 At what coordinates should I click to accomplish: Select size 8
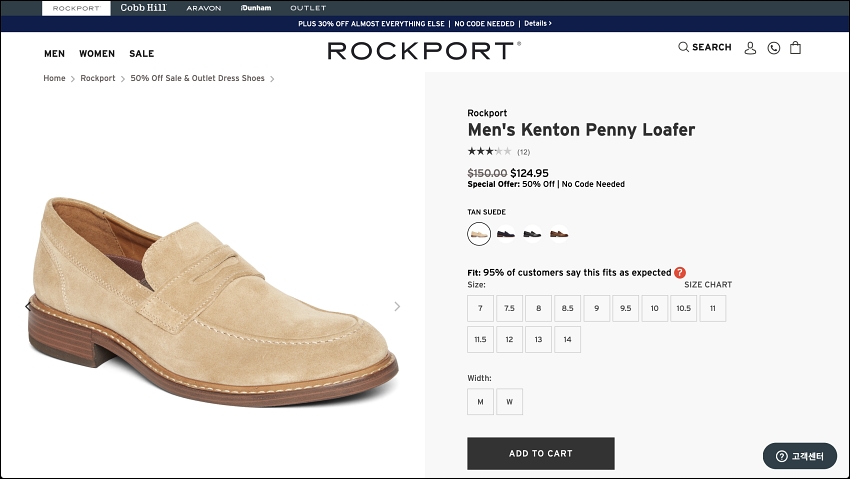(538, 308)
